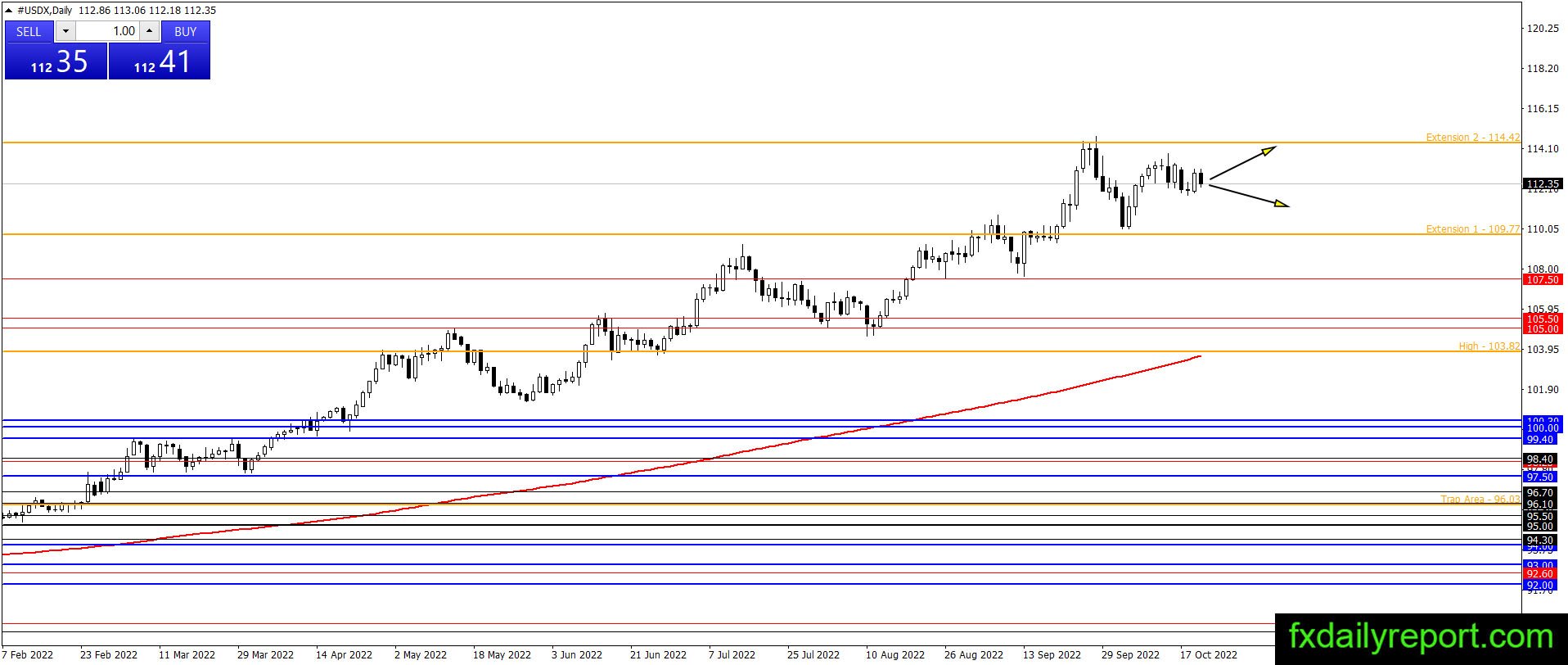Click the '13 Sep 2022' date on time axis
1568x665 pixels.
pos(1052,654)
